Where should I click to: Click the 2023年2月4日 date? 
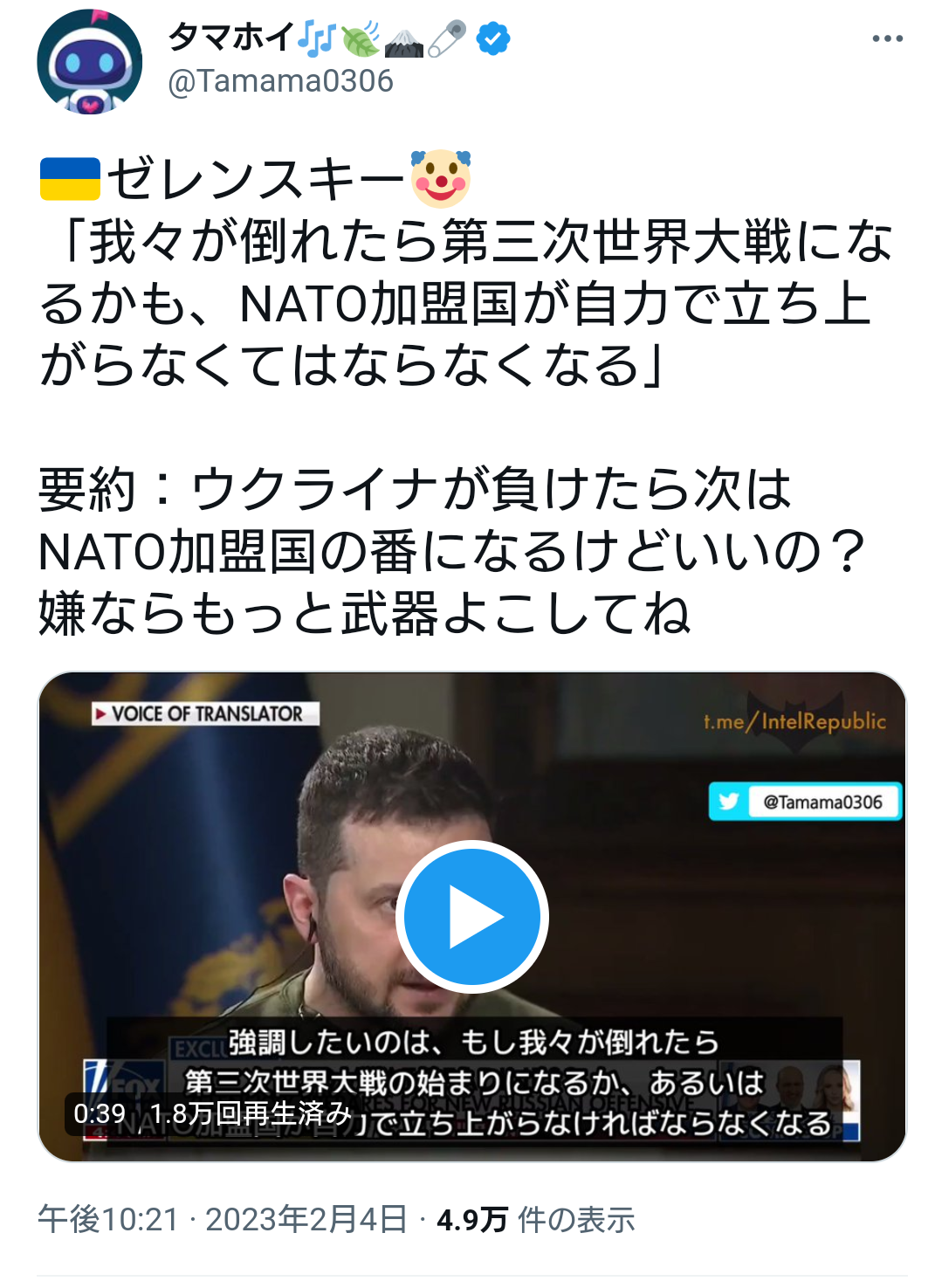coord(306,1219)
